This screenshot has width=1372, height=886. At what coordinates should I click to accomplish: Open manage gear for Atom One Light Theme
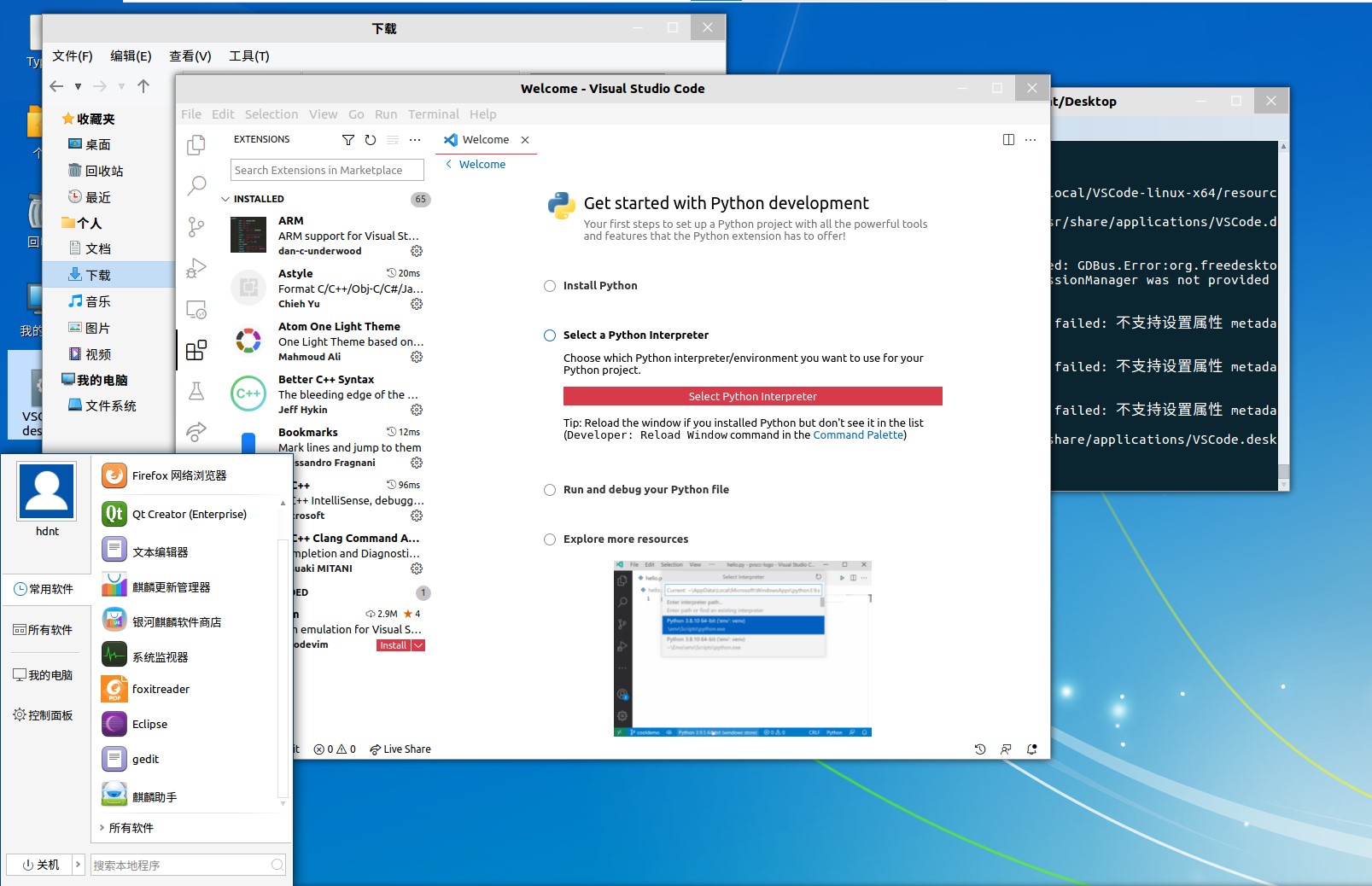[x=417, y=357]
